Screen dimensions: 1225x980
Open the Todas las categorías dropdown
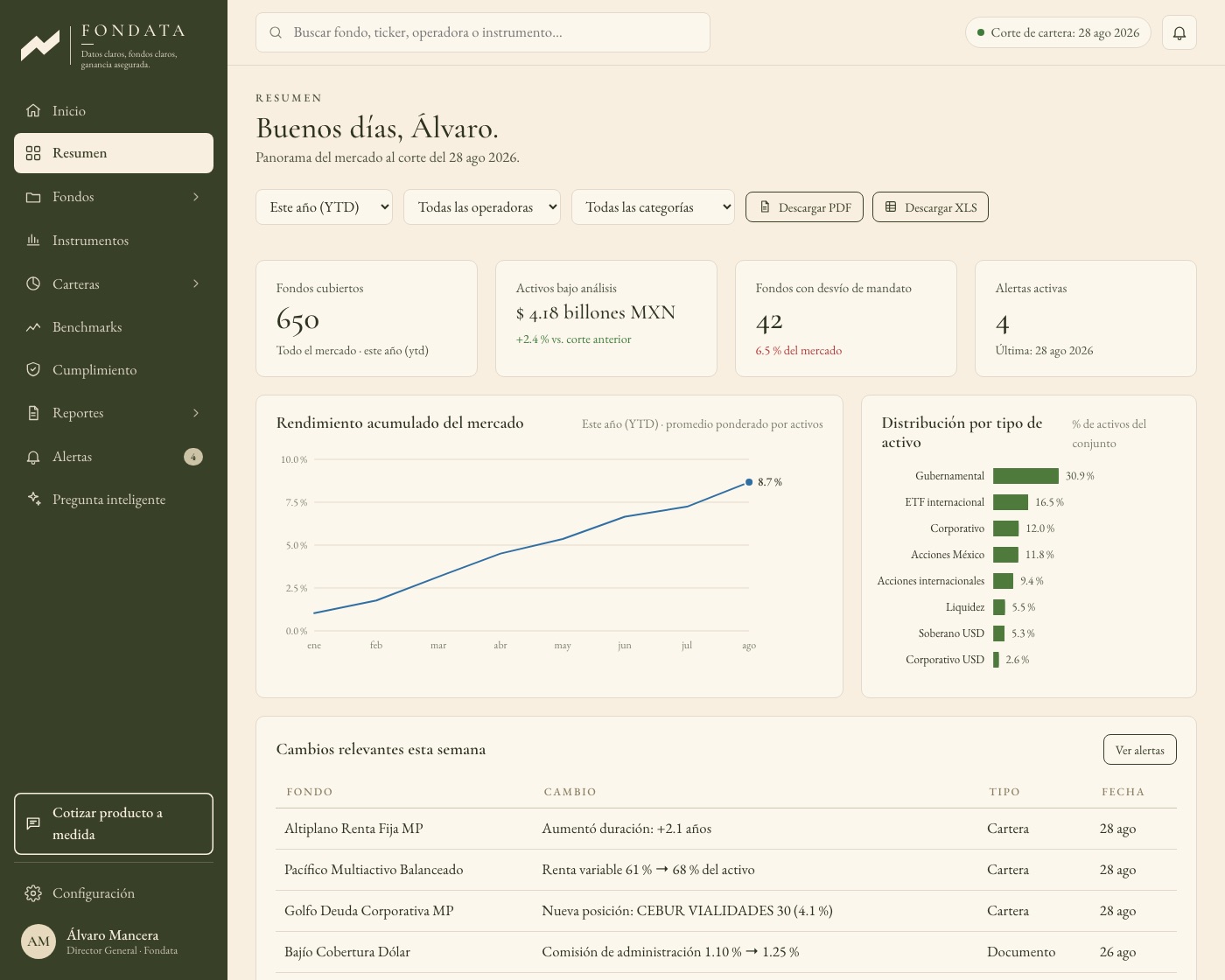coord(653,207)
